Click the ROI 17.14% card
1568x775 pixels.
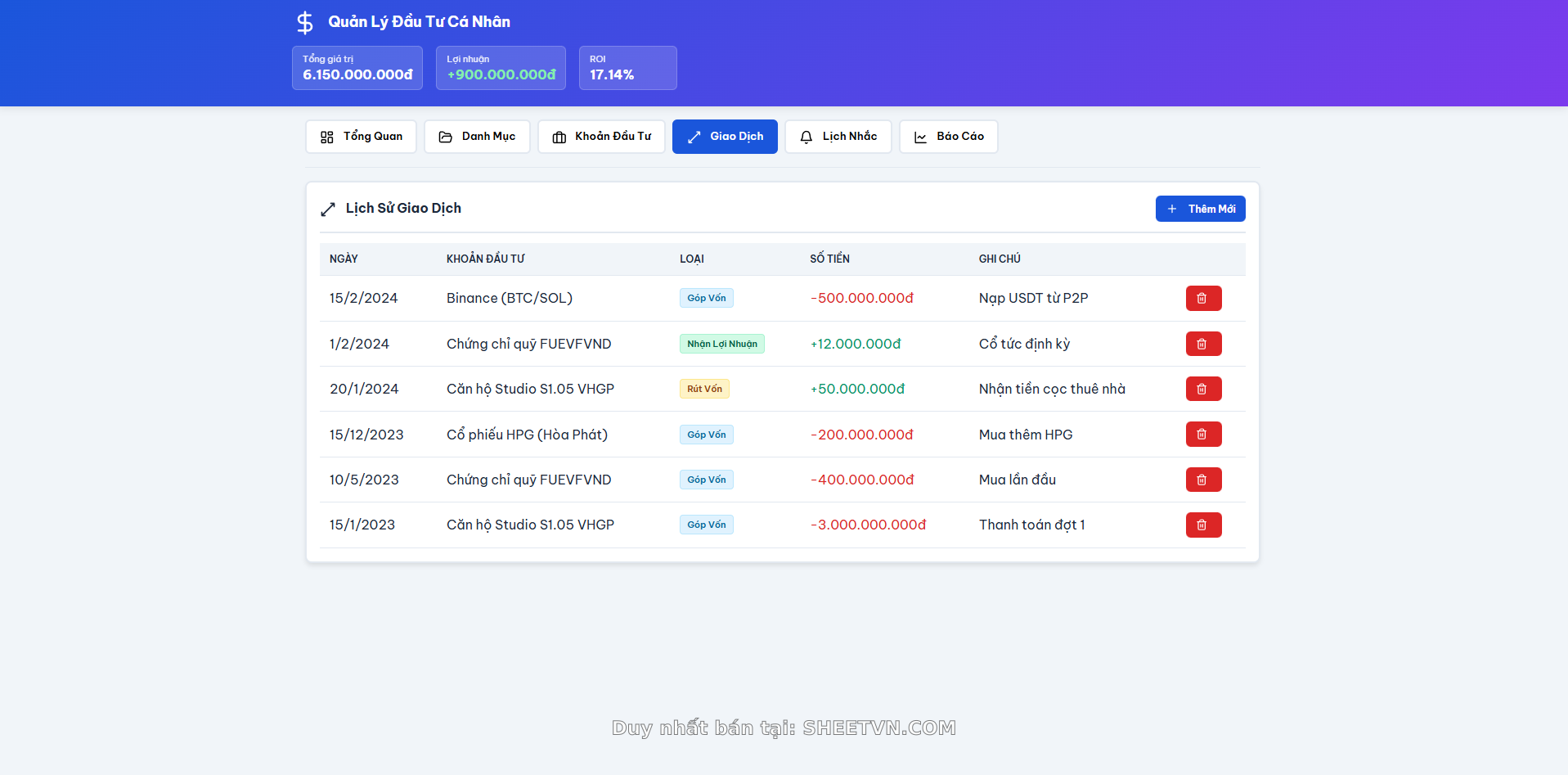coord(628,68)
